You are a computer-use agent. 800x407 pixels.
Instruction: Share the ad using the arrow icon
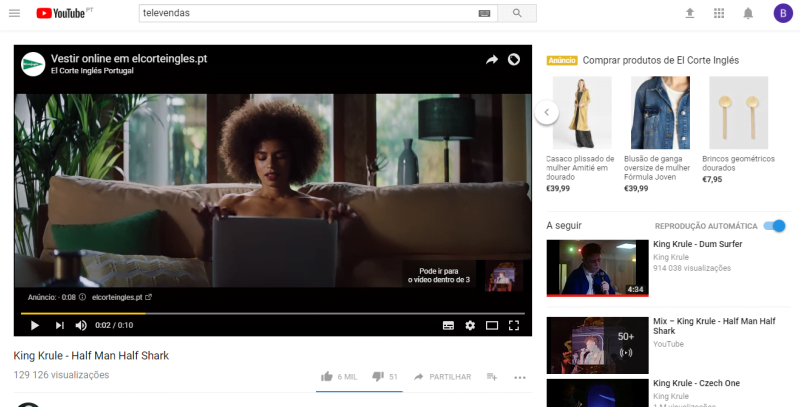pos(492,60)
